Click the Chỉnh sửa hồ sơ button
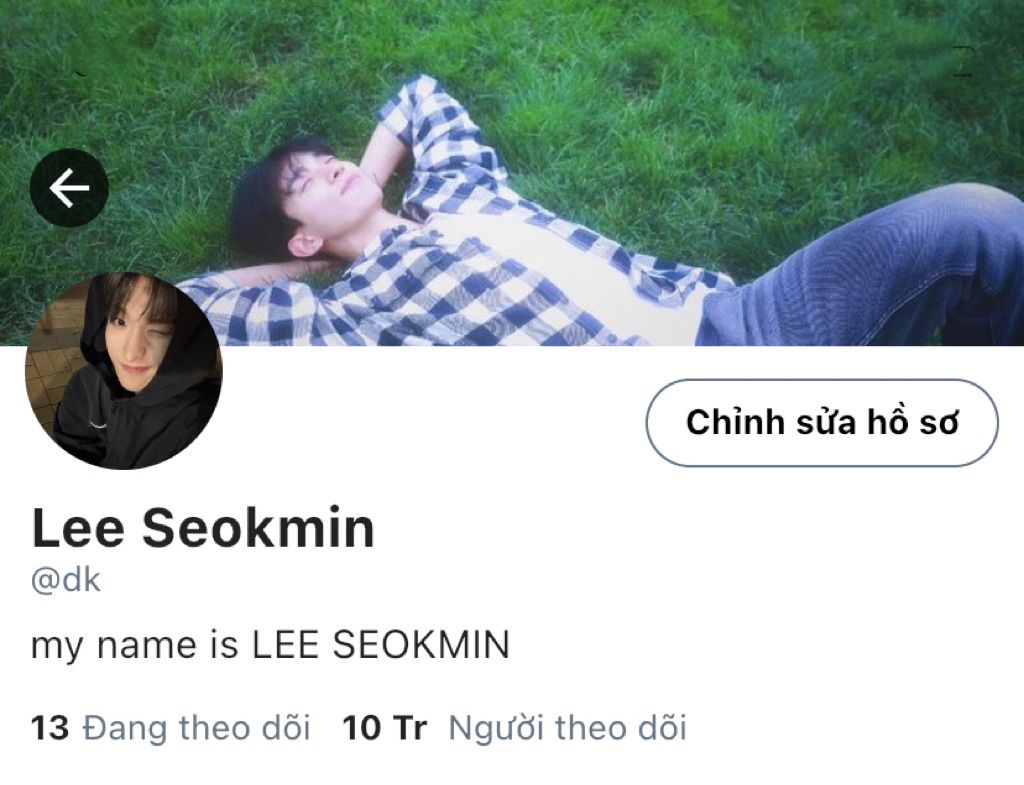The image size is (1024, 785). coord(822,423)
